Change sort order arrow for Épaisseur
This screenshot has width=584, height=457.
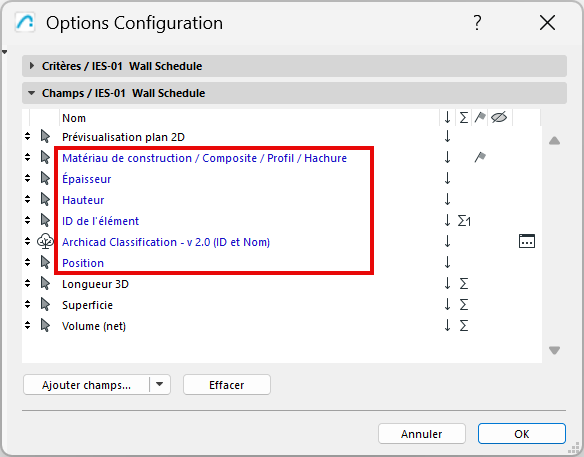pyautogui.click(x=447, y=178)
